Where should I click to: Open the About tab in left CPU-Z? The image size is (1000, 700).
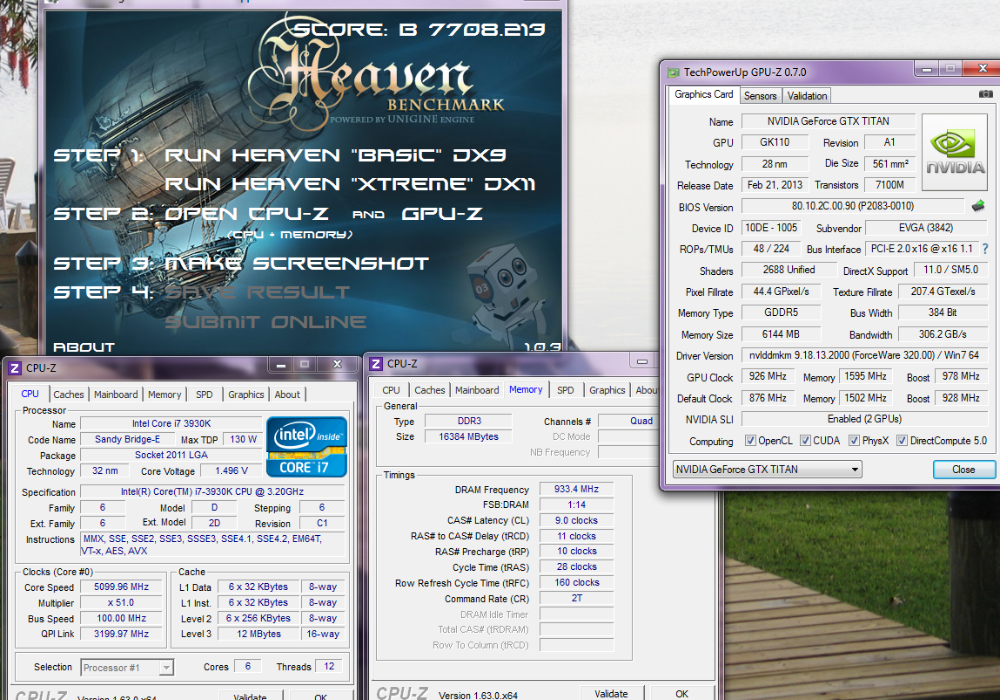coord(287,395)
